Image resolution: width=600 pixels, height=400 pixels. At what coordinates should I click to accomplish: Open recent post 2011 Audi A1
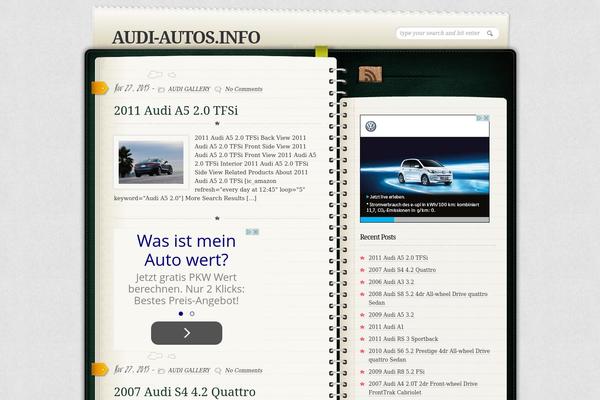(386, 327)
